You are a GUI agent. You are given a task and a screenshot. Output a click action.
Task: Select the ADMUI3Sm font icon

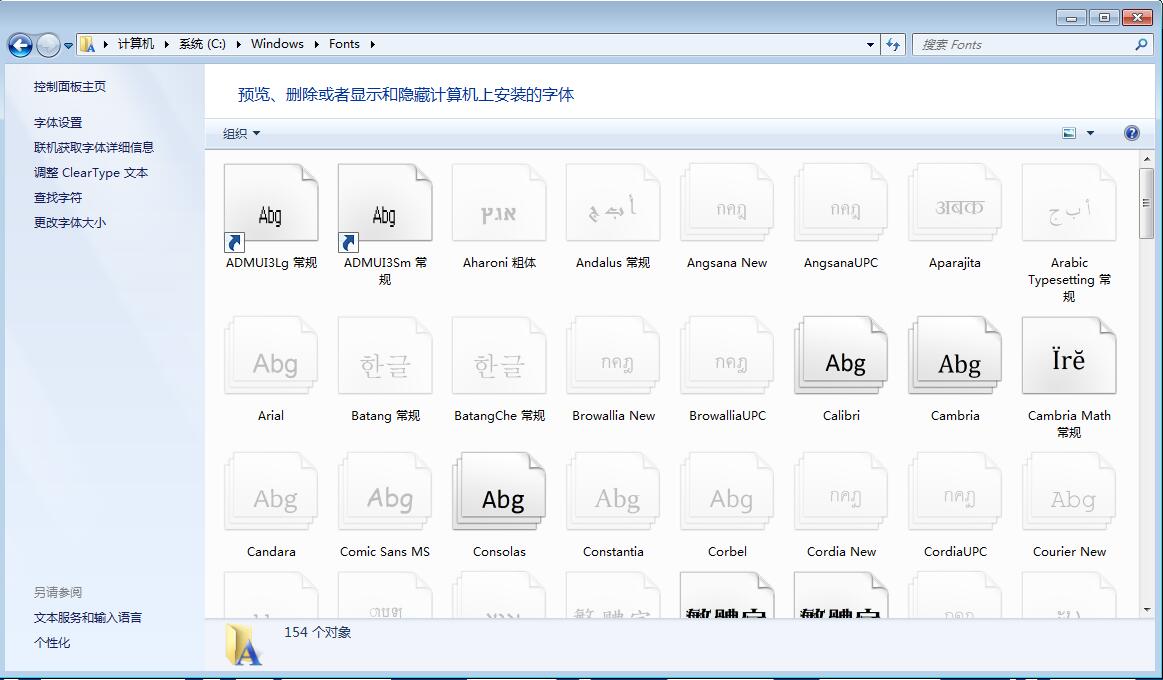(x=385, y=204)
